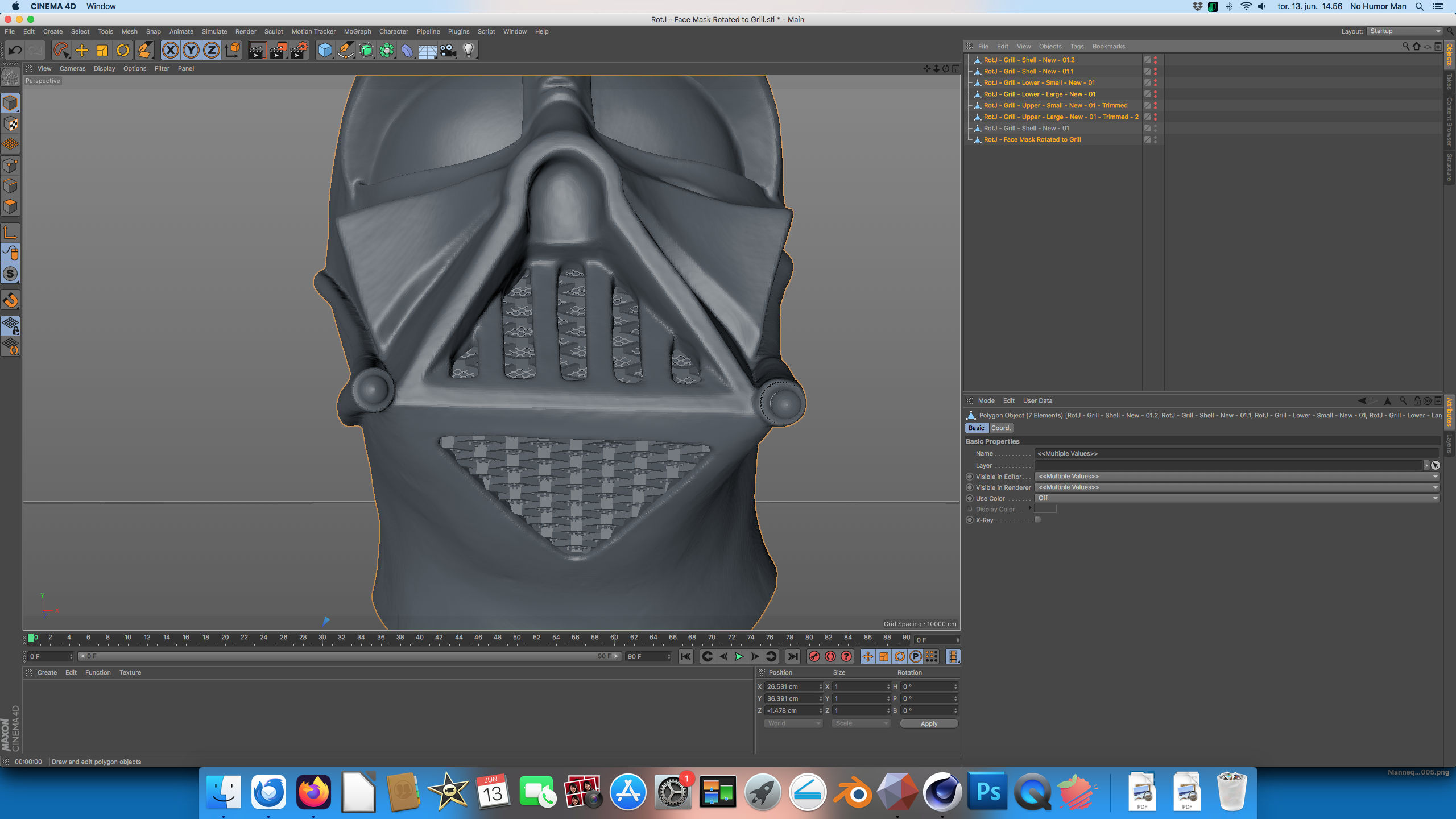The height and width of the screenshot is (819, 1456).
Task: Switch to Texture mode icon
Action: click(x=10, y=124)
